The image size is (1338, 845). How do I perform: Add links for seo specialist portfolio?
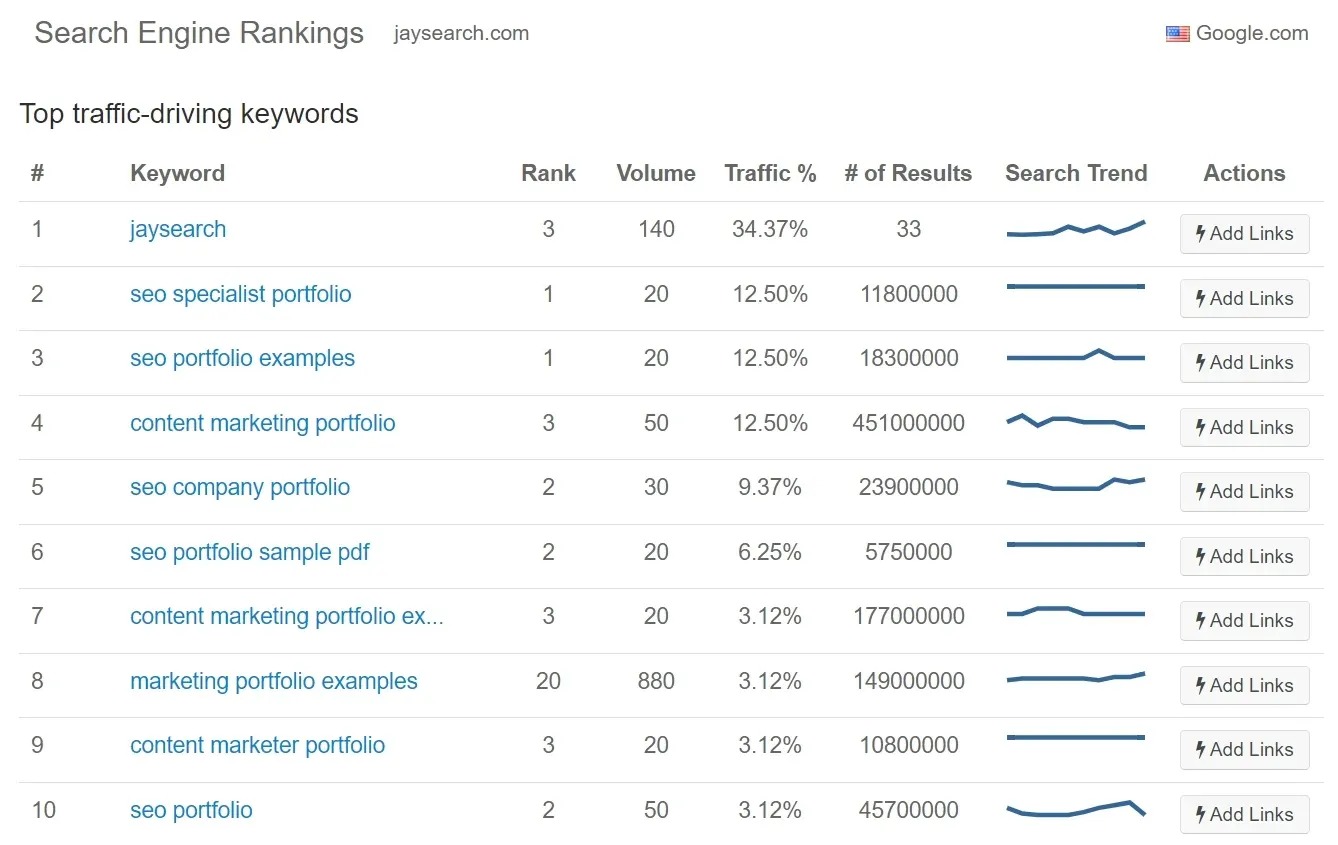(1244, 298)
